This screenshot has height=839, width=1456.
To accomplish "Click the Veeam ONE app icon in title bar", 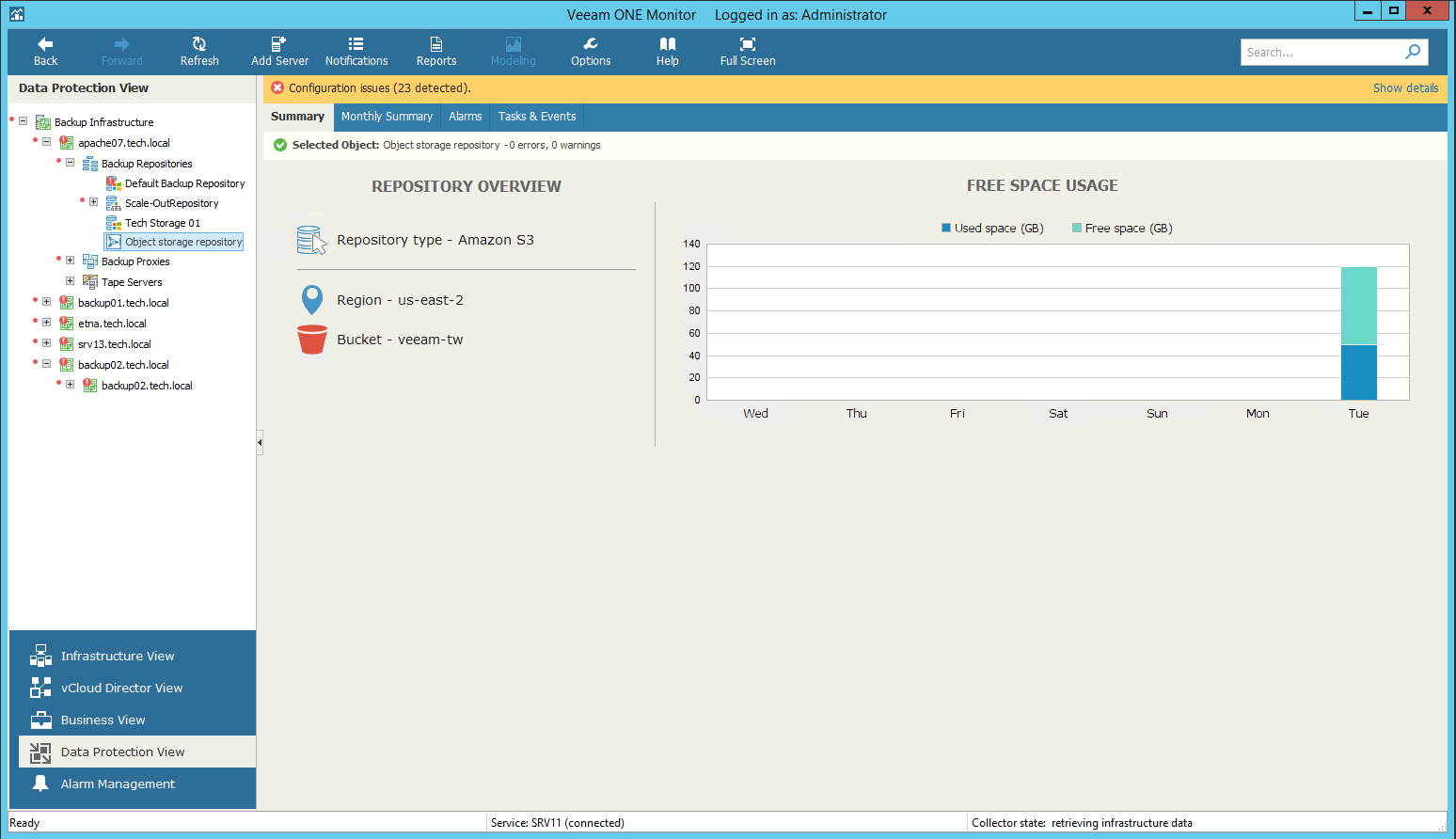I will point(17,13).
